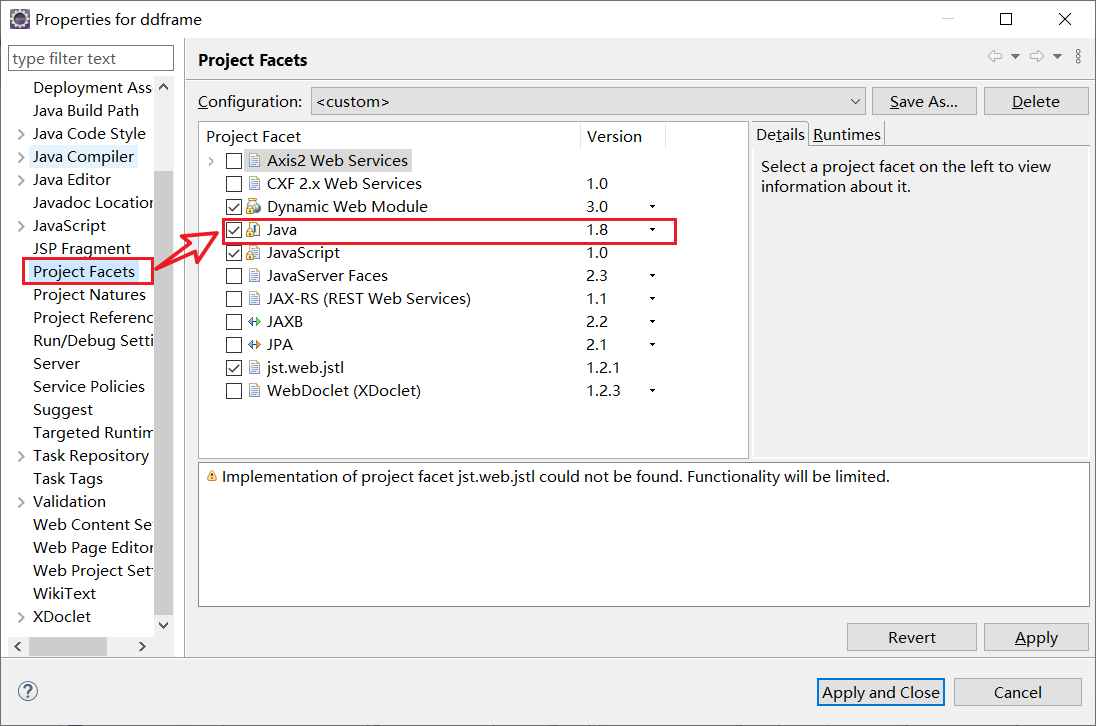Enable the JavaServer Faces checkbox
The image size is (1096, 726).
point(233,276)
